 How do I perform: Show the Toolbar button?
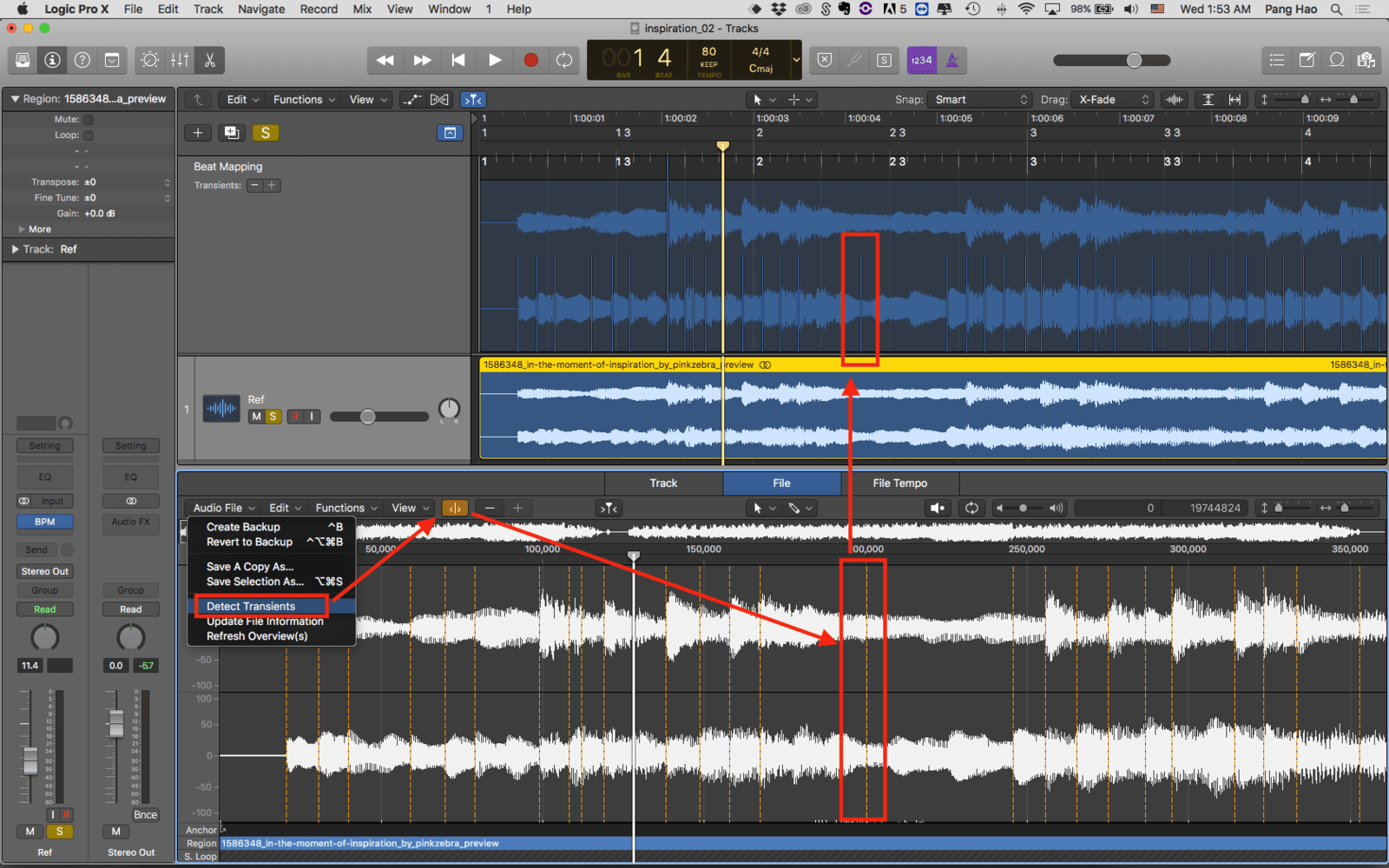pos(112,60)
